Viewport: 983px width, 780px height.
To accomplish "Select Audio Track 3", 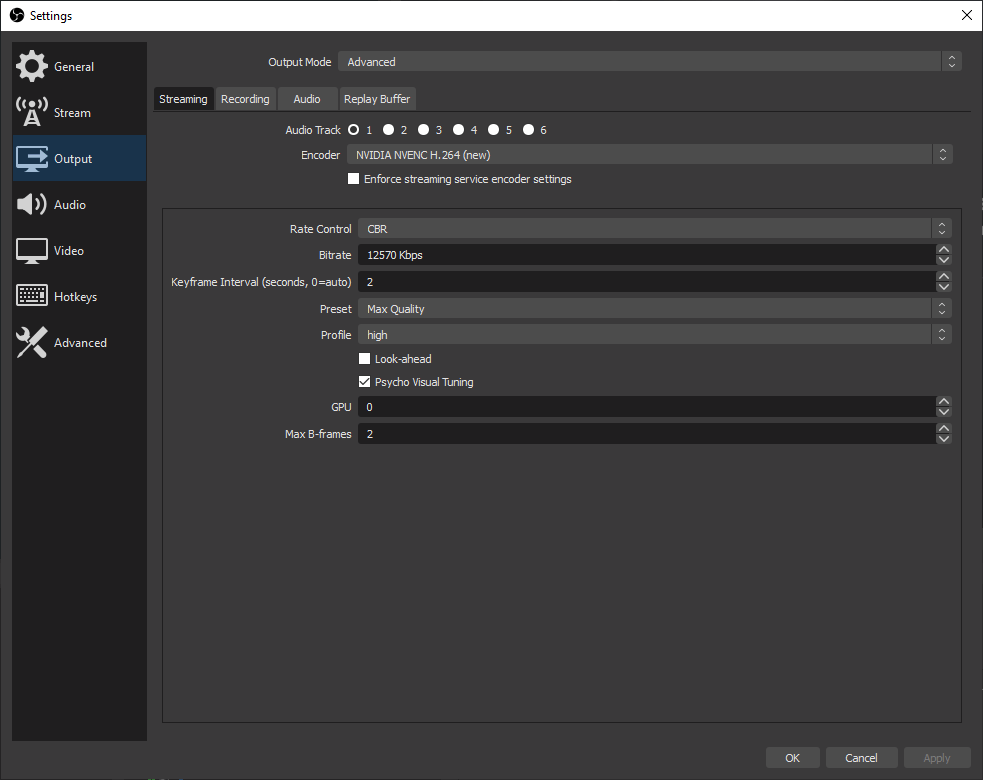I will [424, 129].
